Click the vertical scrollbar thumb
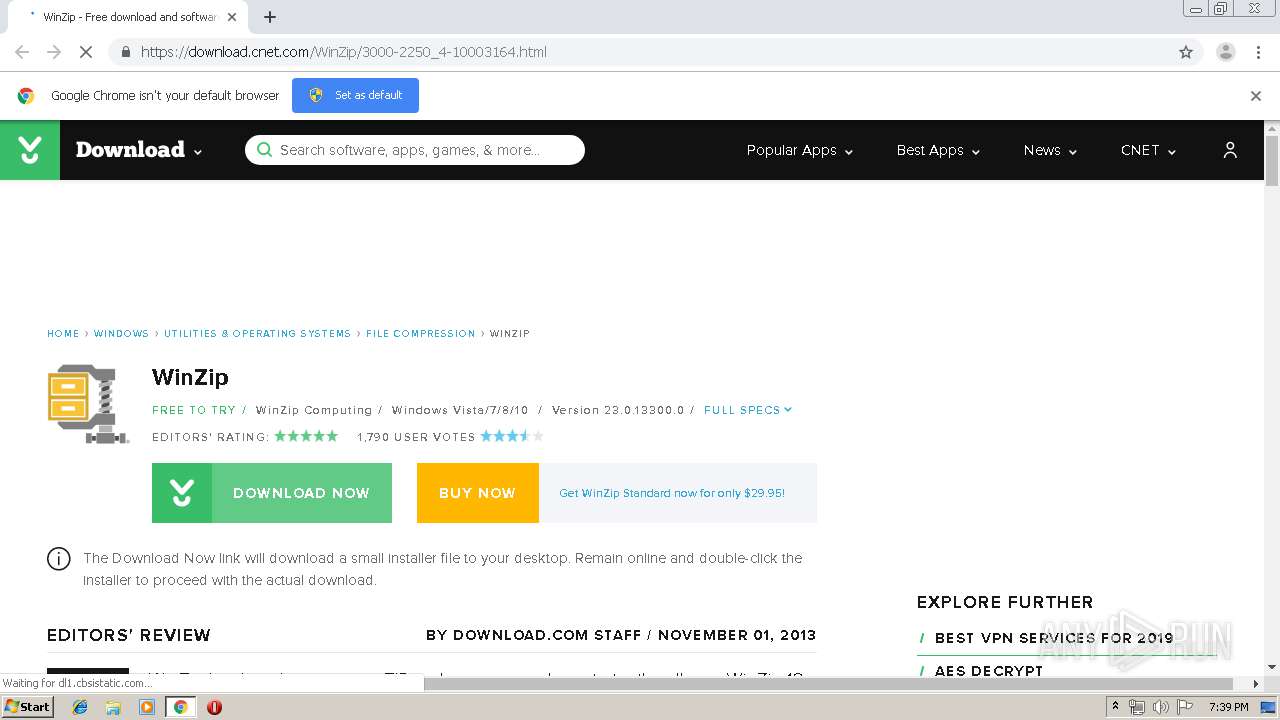This screenshot has width=1280, height=720. point(1272,160)
